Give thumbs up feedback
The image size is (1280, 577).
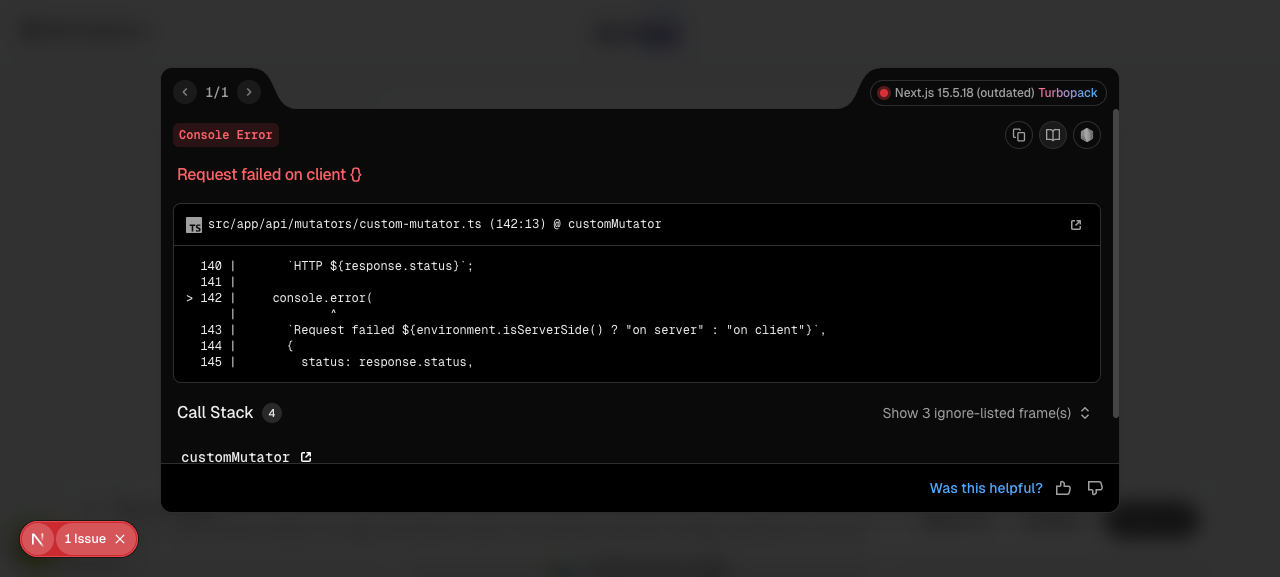point(1063,488)
